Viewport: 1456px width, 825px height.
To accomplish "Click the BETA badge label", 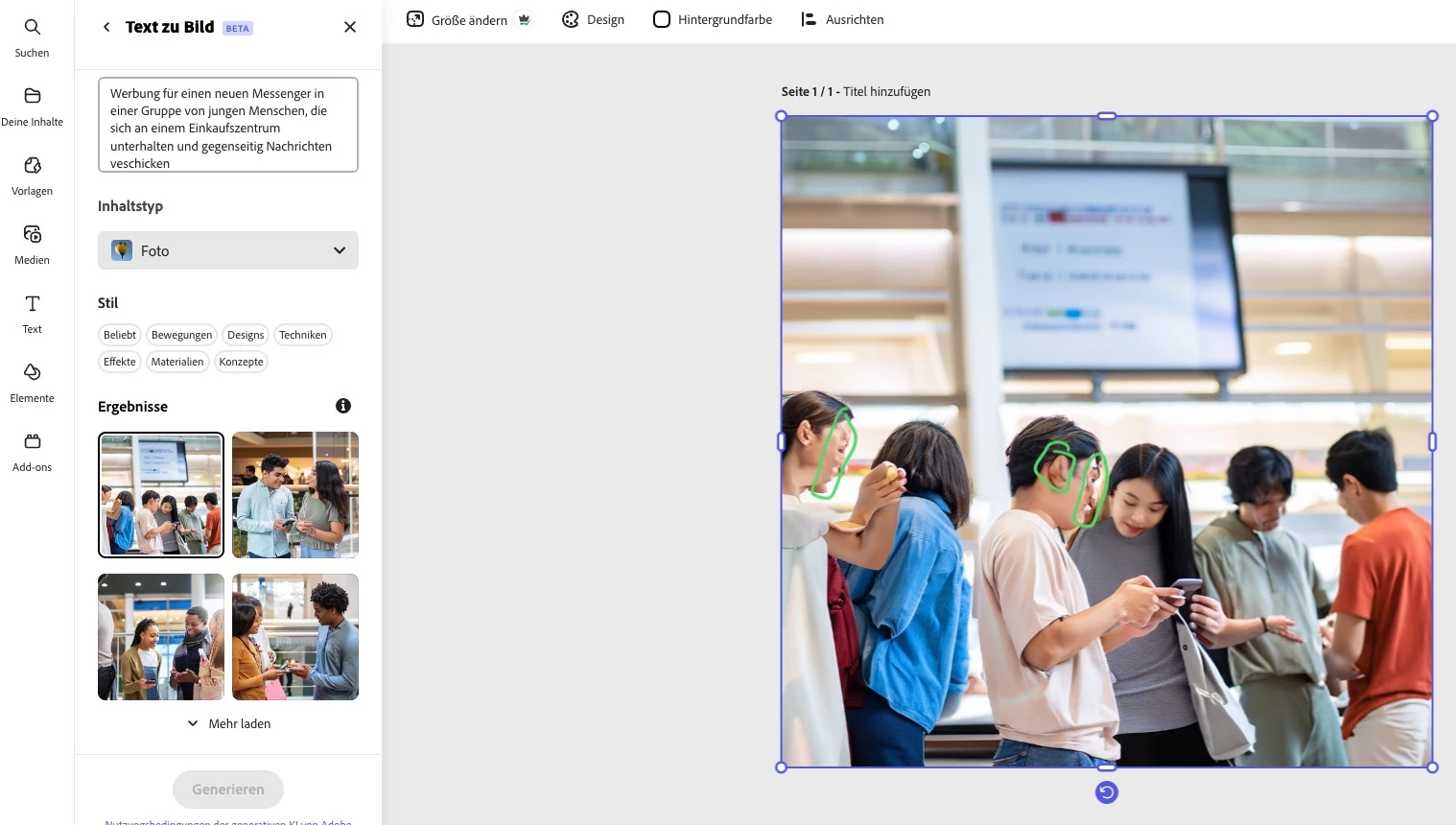I will (238, 28).
